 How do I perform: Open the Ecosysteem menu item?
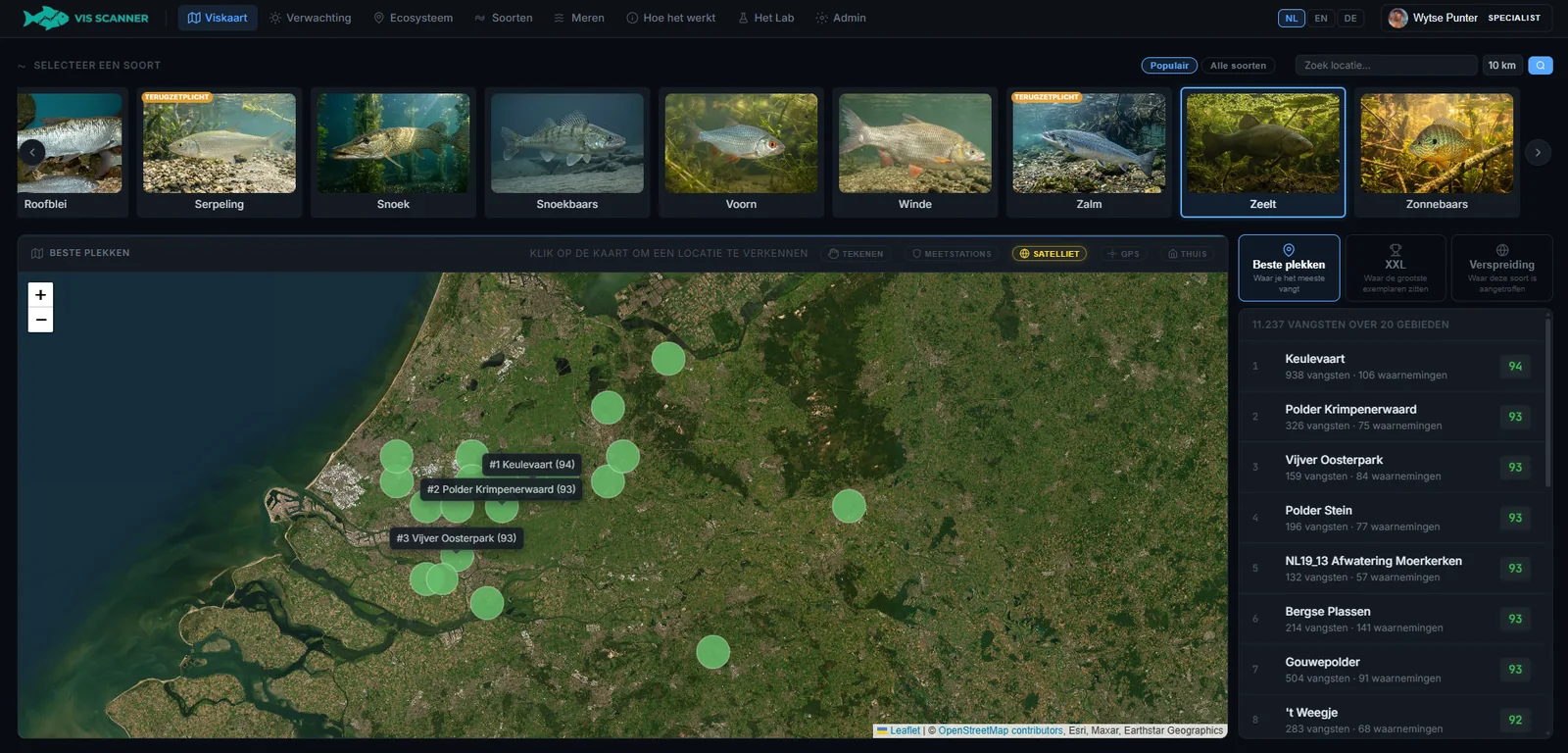click(x=413, y=18)
